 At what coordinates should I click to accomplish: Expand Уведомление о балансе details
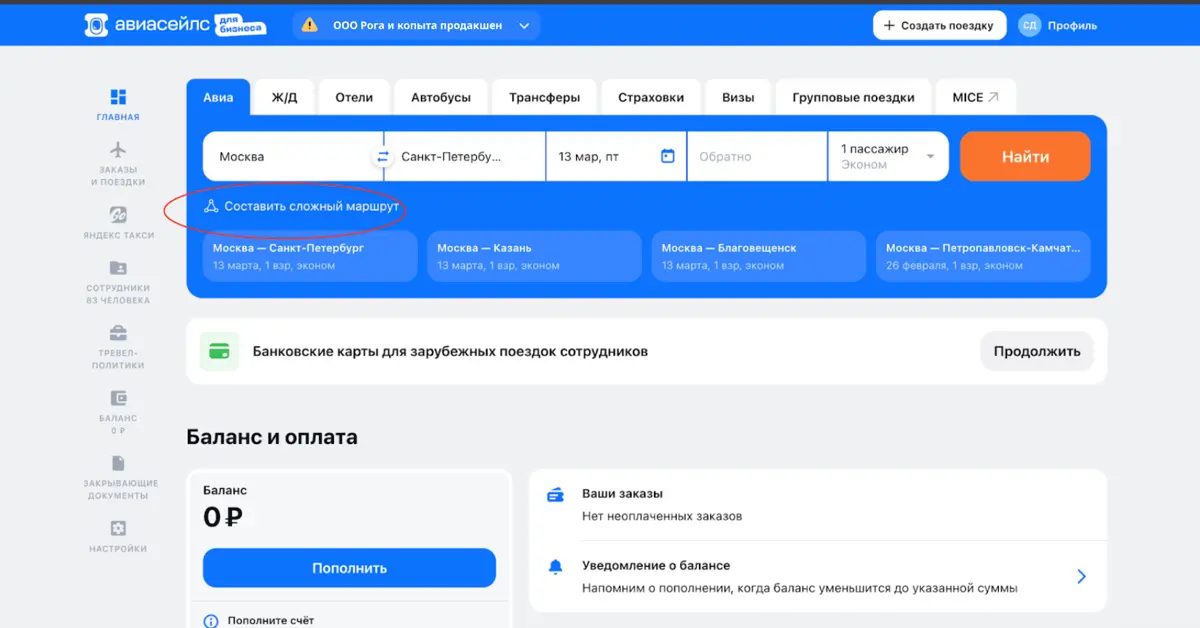point(1080,576)
